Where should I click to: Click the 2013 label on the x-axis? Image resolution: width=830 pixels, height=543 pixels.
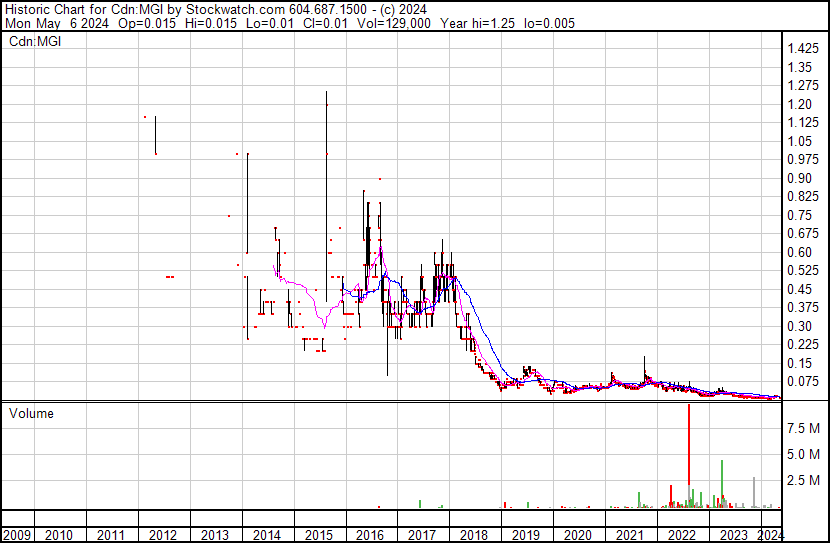[x=214, y=535]
